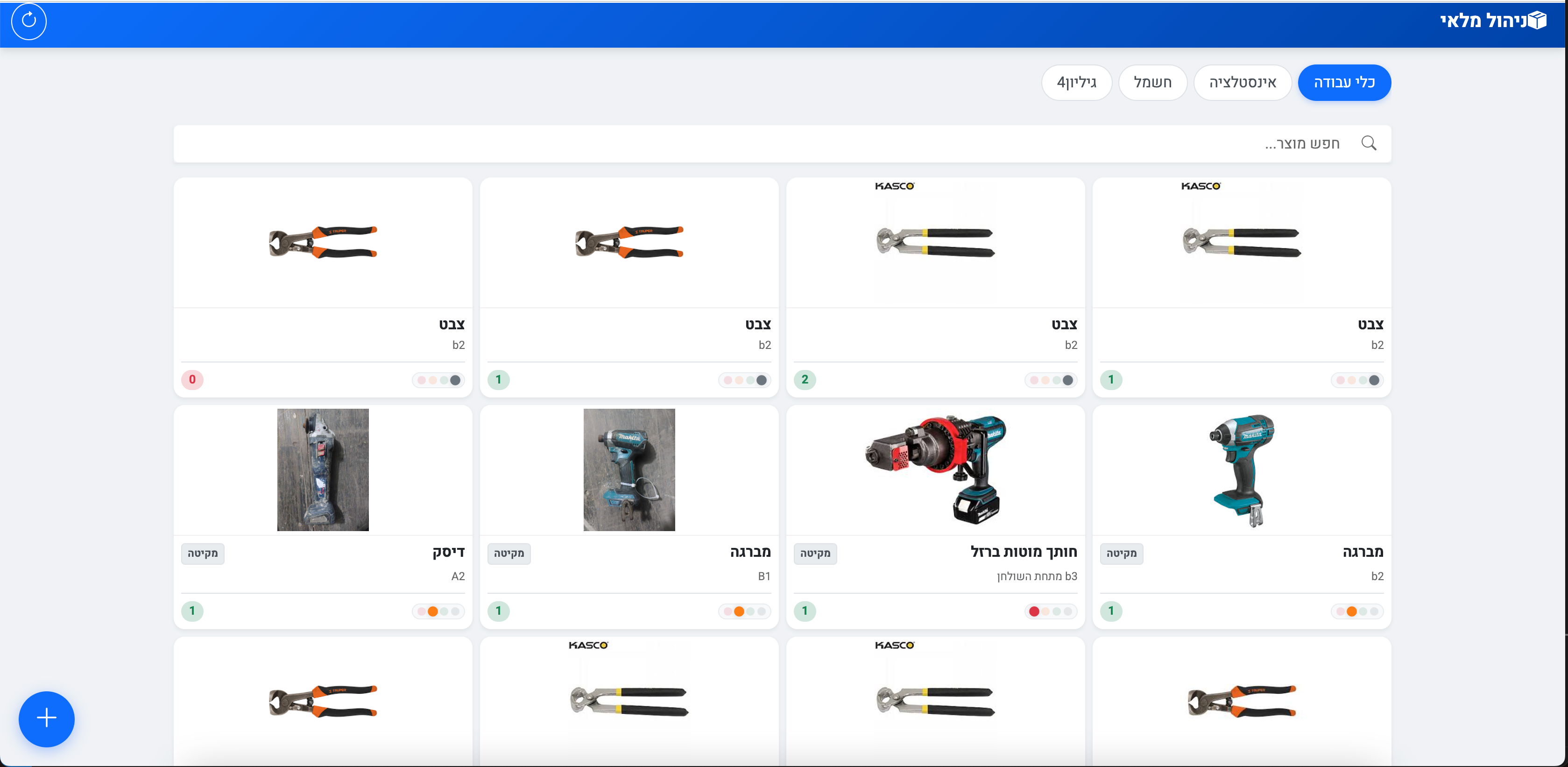Switch to the חשמל tab
This screenshot has height=767, width=1568.
[1152, 83]
